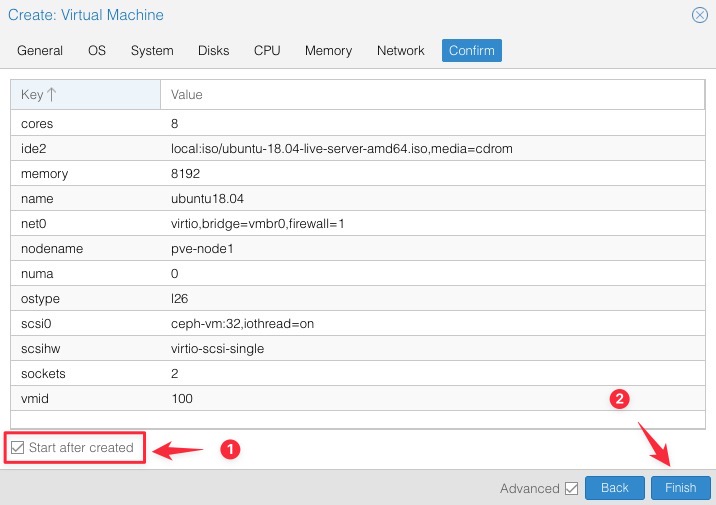Click the Back button

pyautogui.click(x=615, y=488)
